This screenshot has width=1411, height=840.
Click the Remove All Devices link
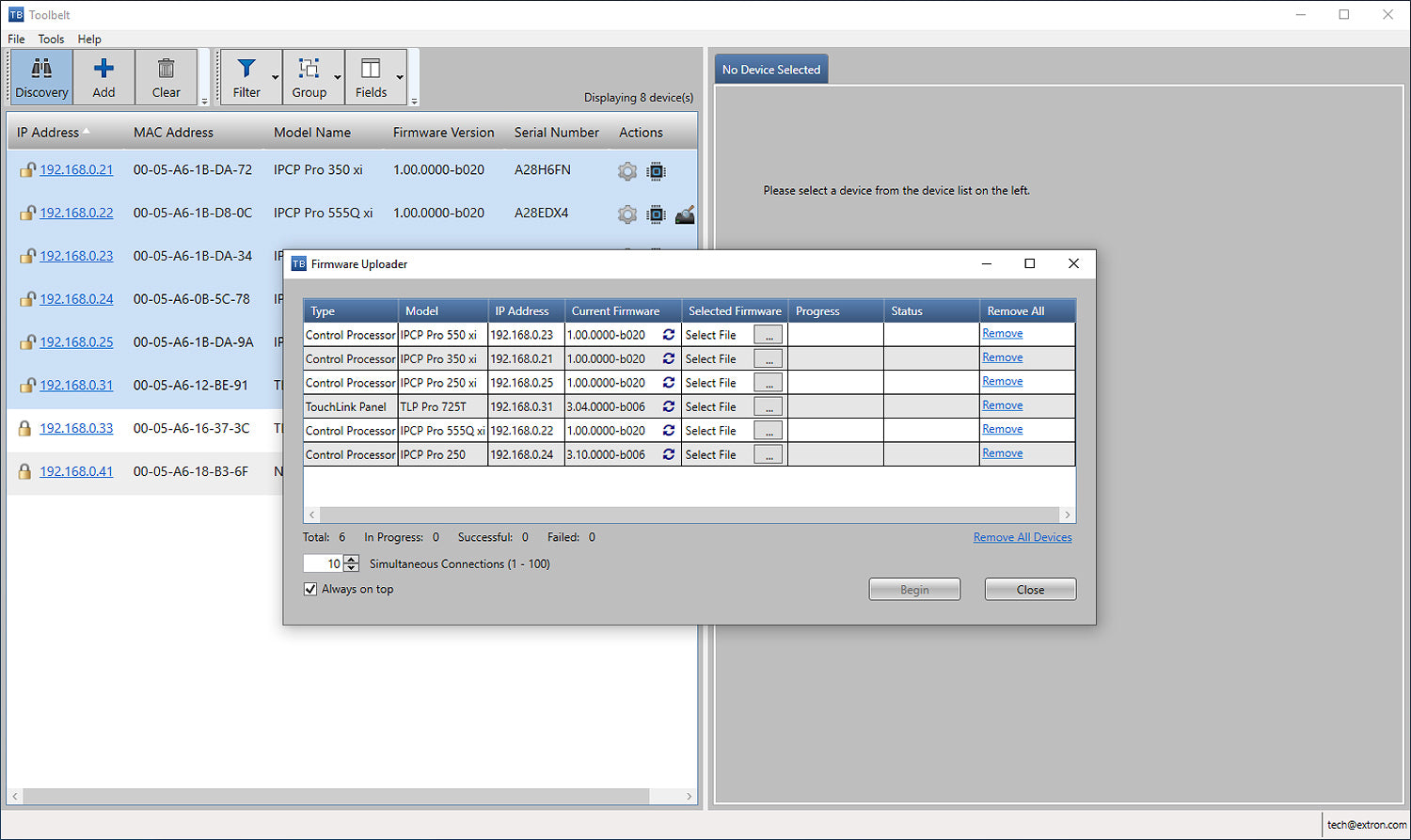1023,537
